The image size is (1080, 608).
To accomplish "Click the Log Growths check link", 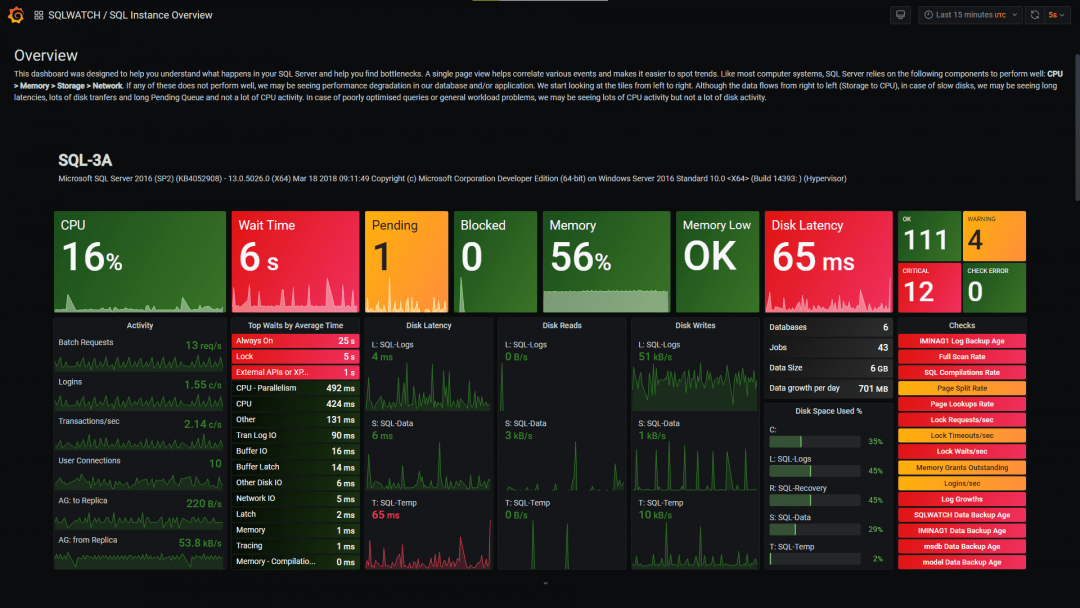I will 962,498.
